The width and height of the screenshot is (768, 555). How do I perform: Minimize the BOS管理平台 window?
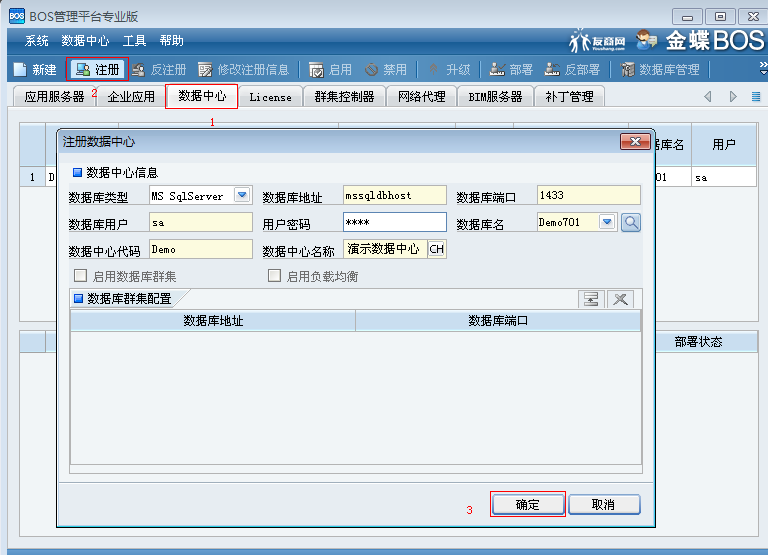click(687, 17)
